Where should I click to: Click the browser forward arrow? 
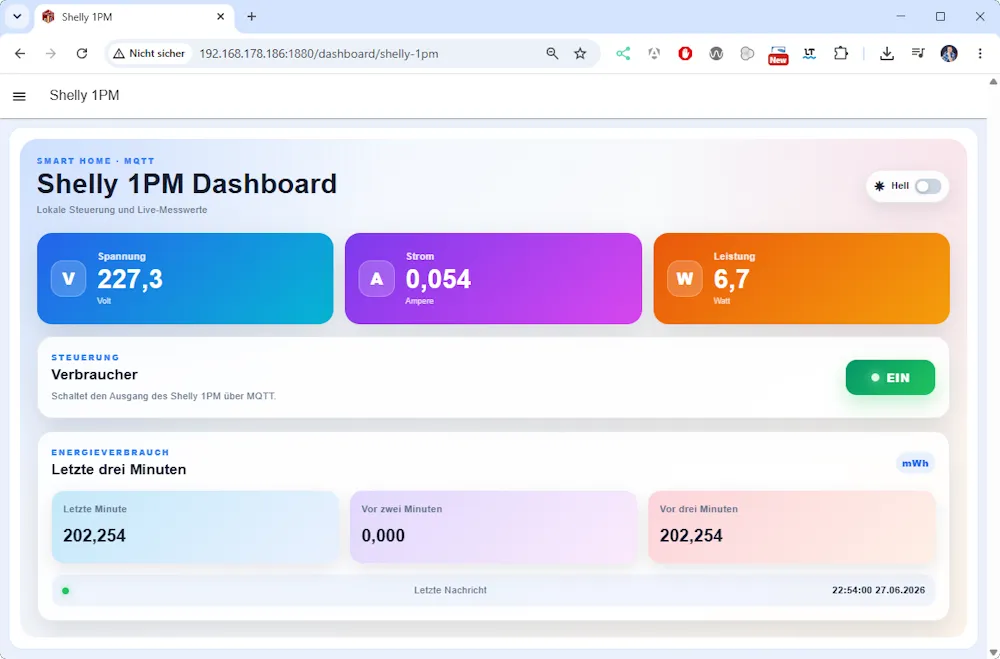(x=50, y=54)
